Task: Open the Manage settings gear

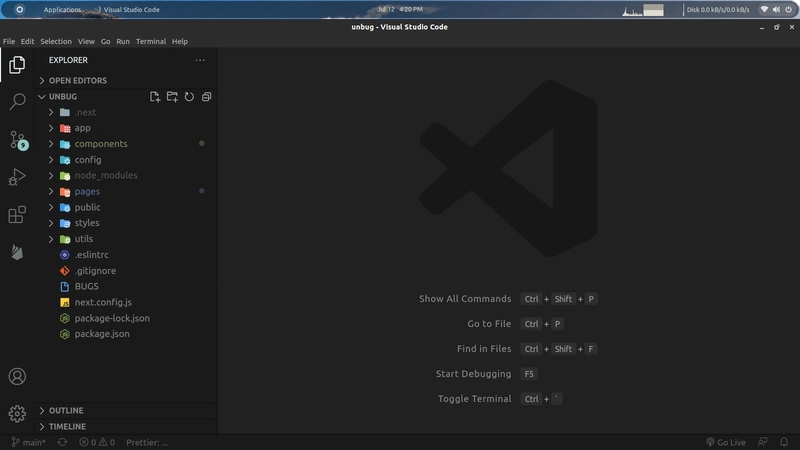Action: point(17,414)
